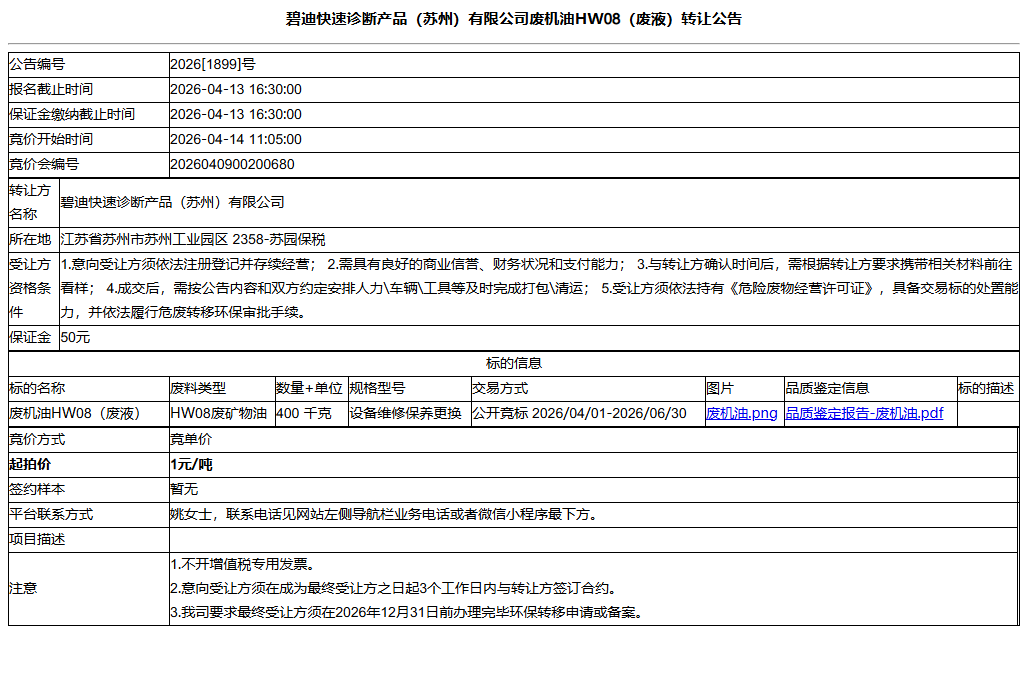Viewport: 1028px width, 693px height.
Task: Click the 数量+单位 column header
Action: [x=309, y=388]
